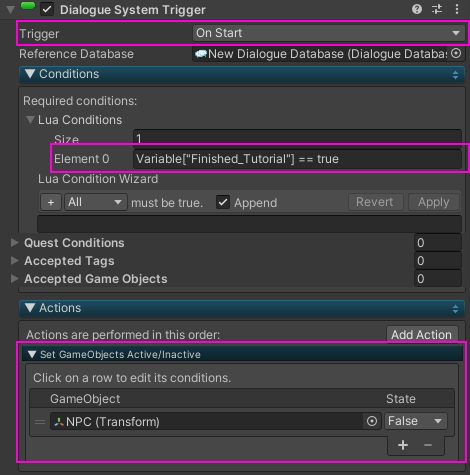Toggle the Append checkbox
The width and height of the screenshot is (470, 475).
[223, 202]
